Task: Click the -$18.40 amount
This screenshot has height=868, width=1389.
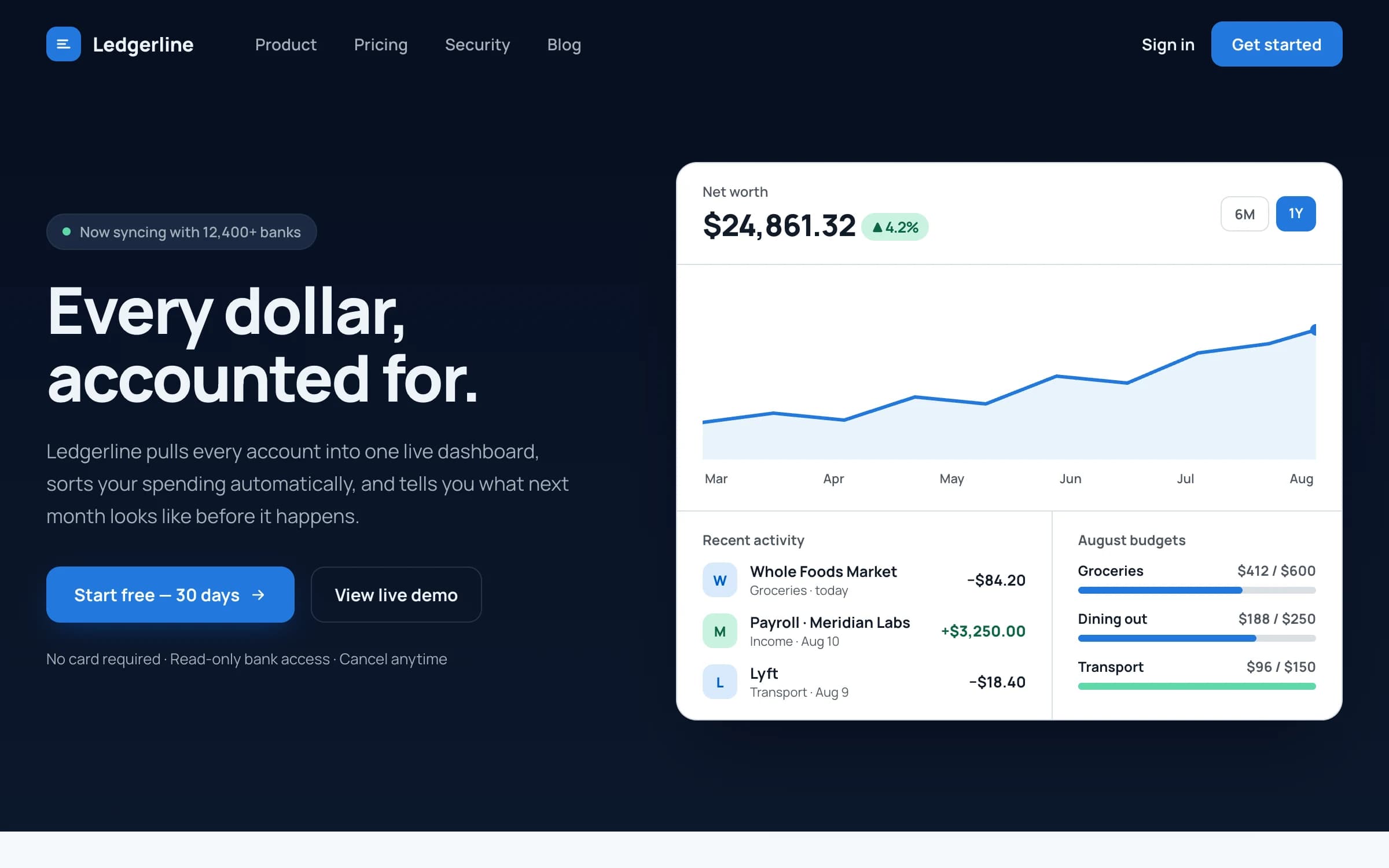Action: [997, 682]
